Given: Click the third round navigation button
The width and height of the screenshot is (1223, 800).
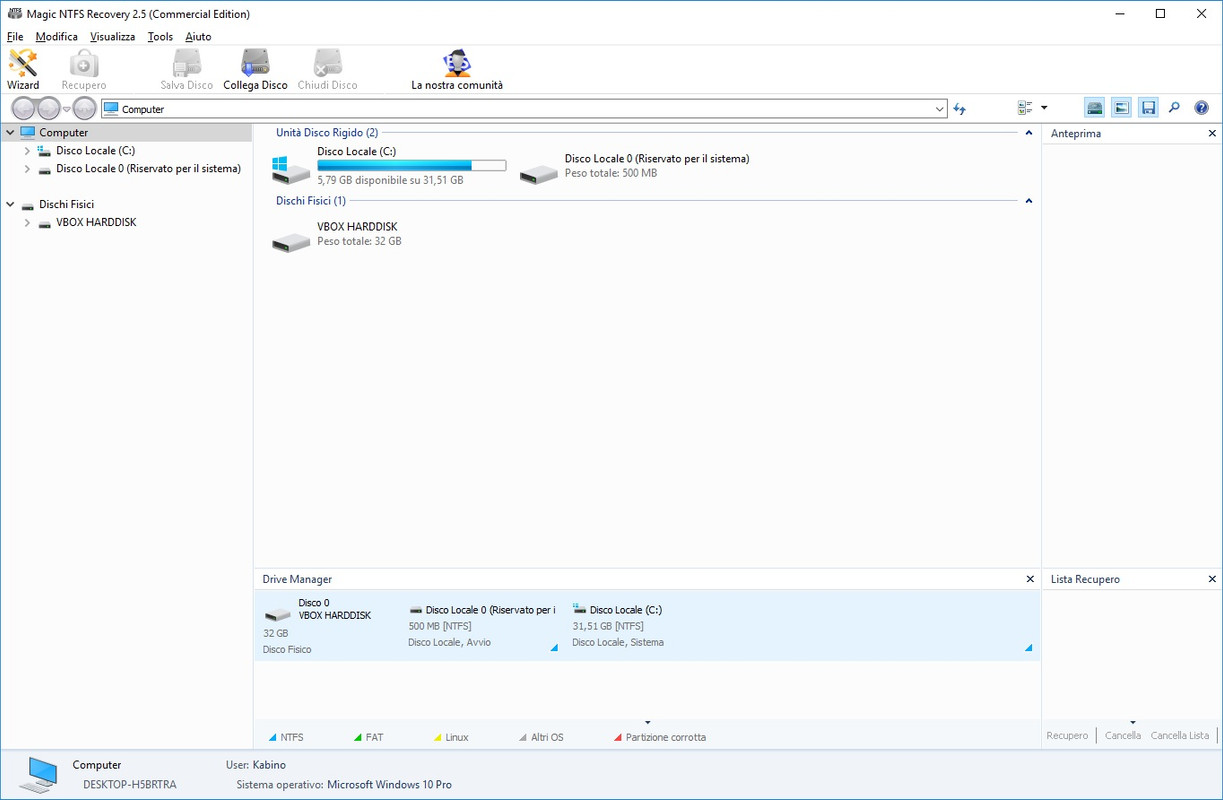Looking at the screenshot, I should point(85,109).
